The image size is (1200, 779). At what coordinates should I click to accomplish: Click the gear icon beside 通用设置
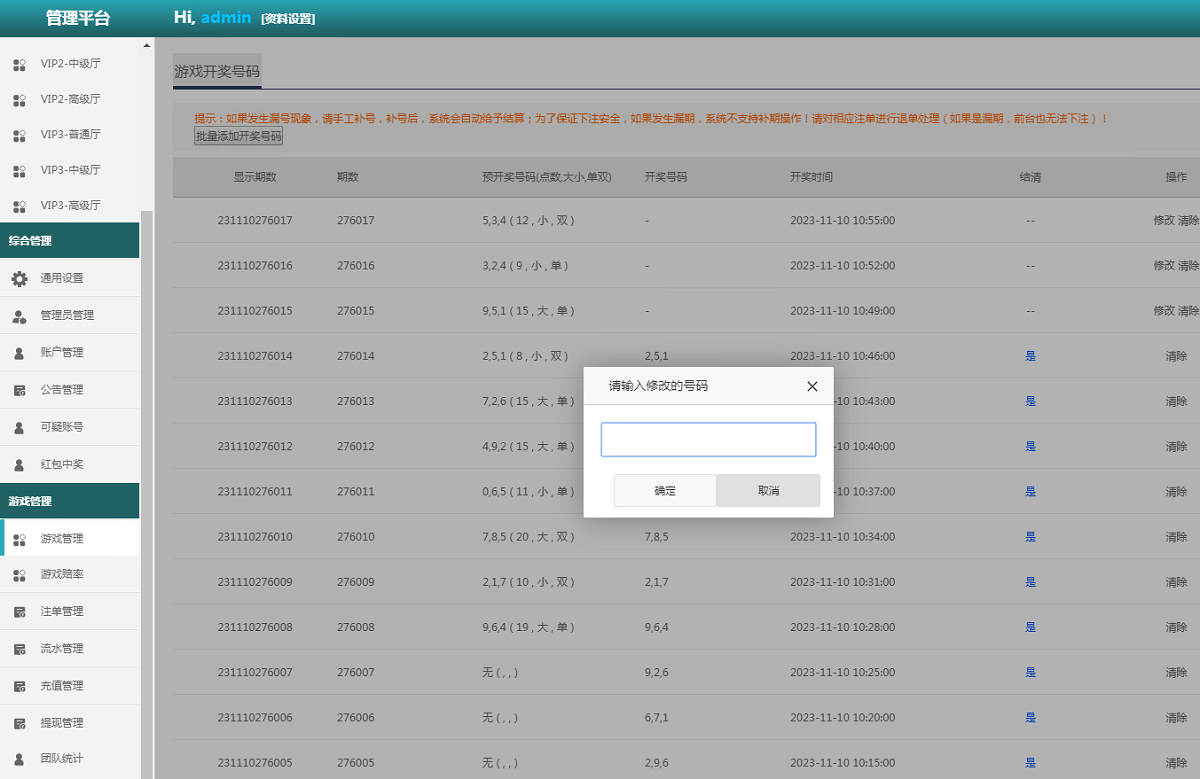point(19,279)
